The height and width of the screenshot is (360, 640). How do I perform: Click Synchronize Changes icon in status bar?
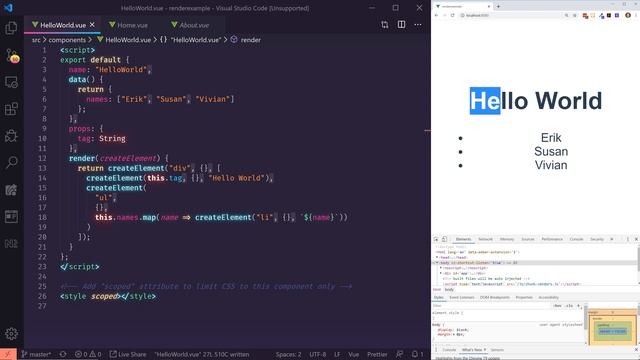click(63, 354)
